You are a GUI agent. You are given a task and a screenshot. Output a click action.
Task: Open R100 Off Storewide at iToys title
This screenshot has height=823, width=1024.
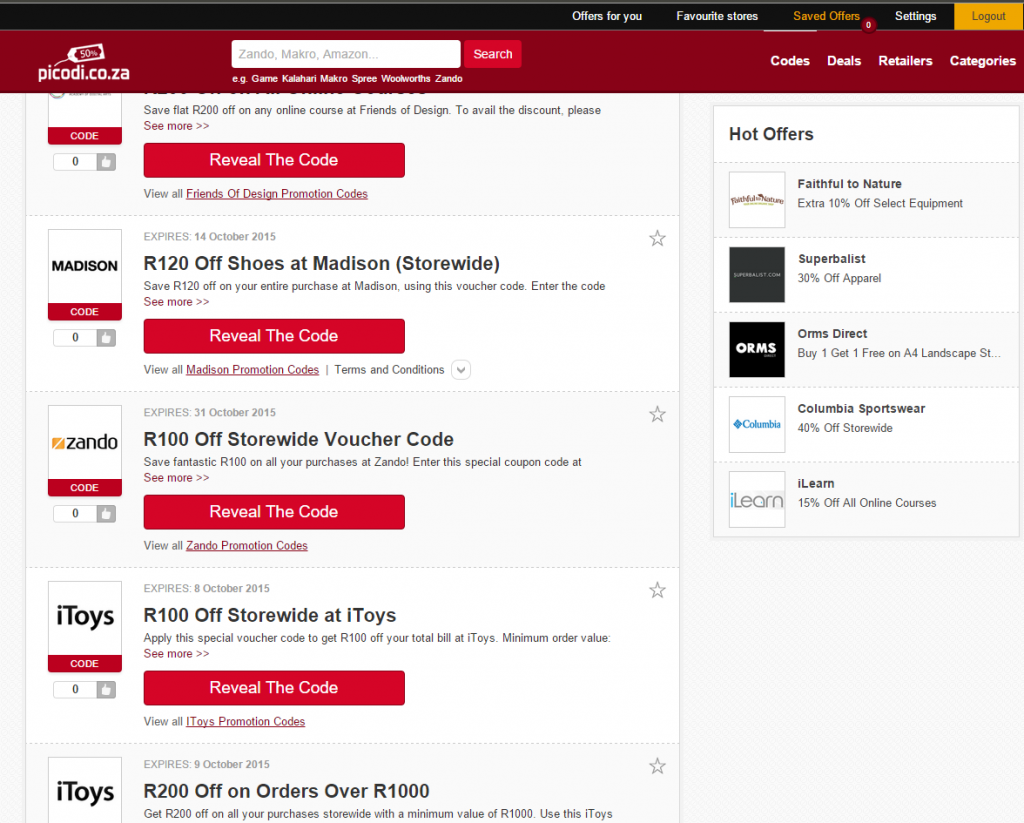[x=270, y=615]
